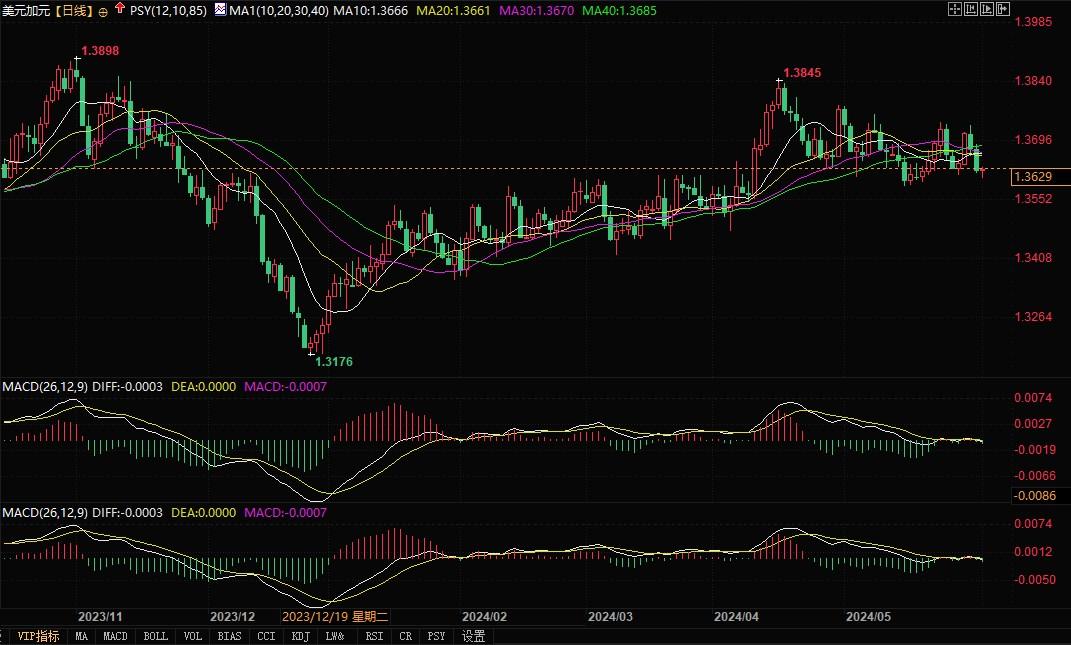Click the 1.3552 price axis label
The height and width of the screenshot is (645, 1071).
pyautogui.click(x=1033, y=199)
